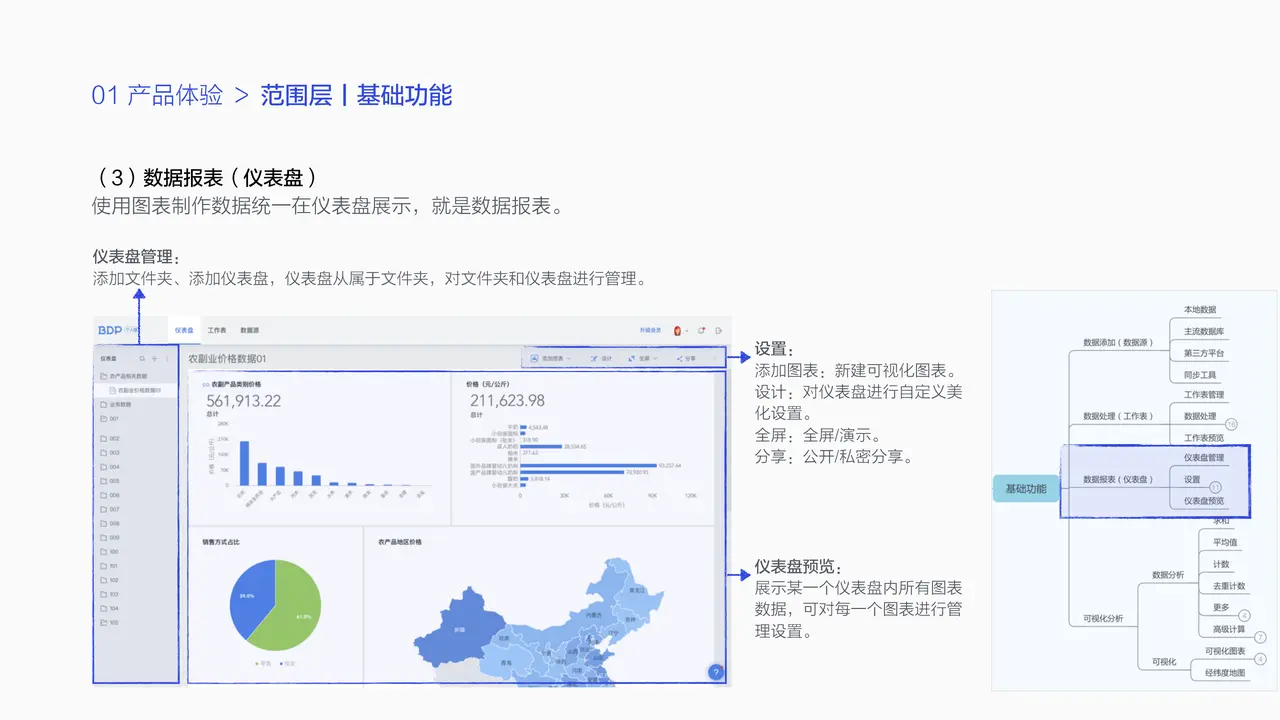Viewport: 1280px width, 720px height.
Task: Open the 全屏 dropdown
Action: coord(643,358)
